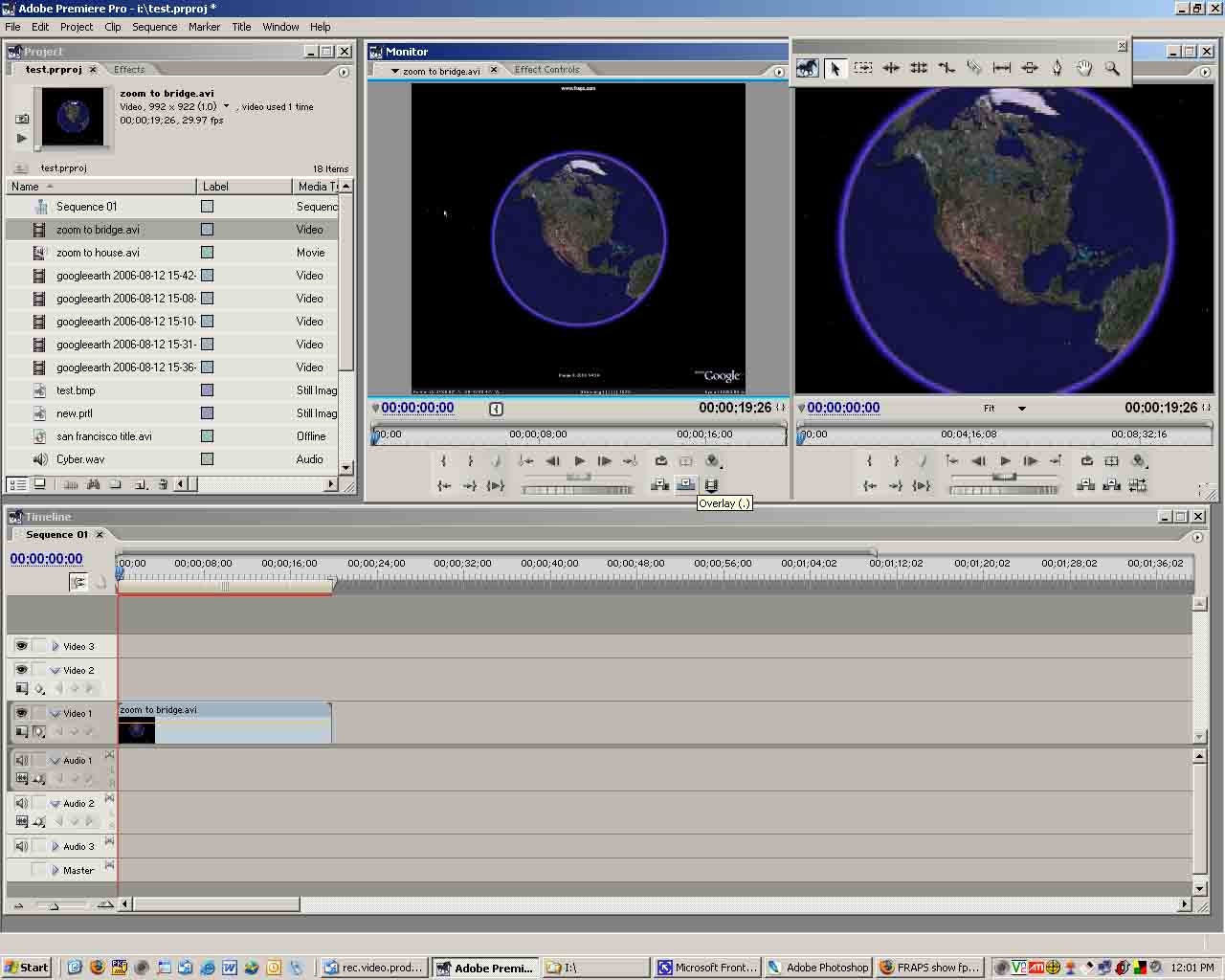This screenshot has width=1225, height=980.
Task: Open the Microsoft FrontPage taskbar button
Action: click(x=708, y=968)
